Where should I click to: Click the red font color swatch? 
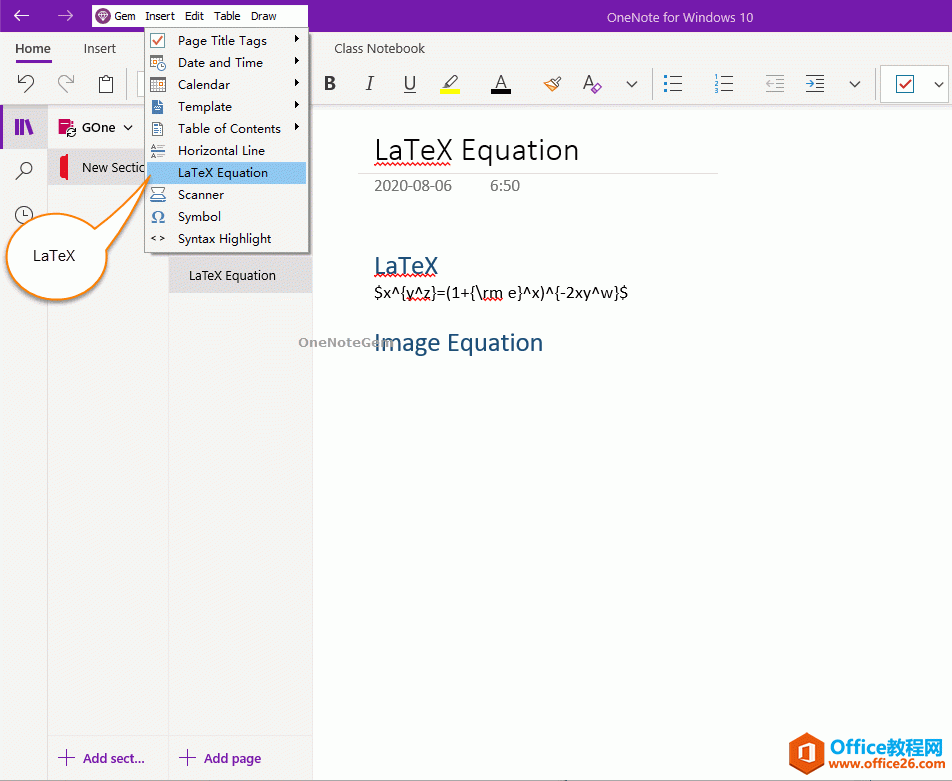tap(500, 84)
